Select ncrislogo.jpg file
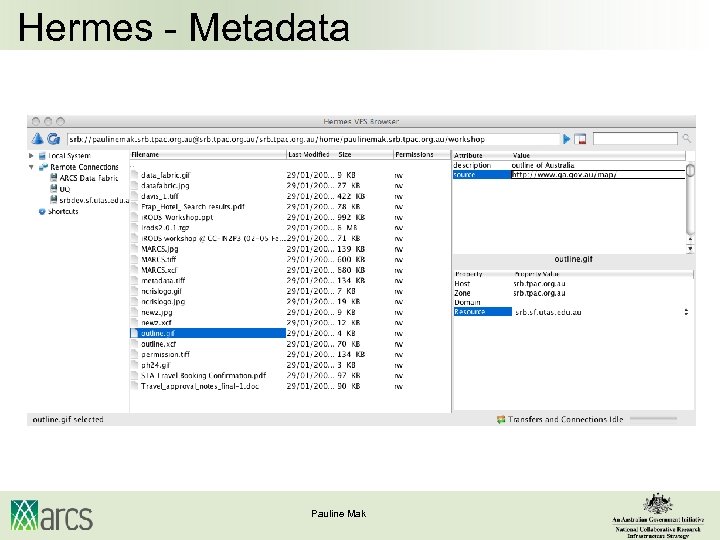The image size is (720, 540). click(x=163, y=302)
